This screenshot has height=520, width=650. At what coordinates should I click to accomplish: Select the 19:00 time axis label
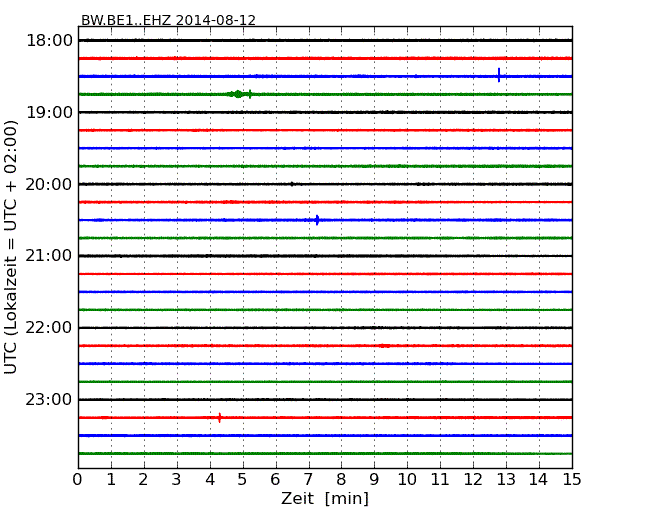(49, 112)
